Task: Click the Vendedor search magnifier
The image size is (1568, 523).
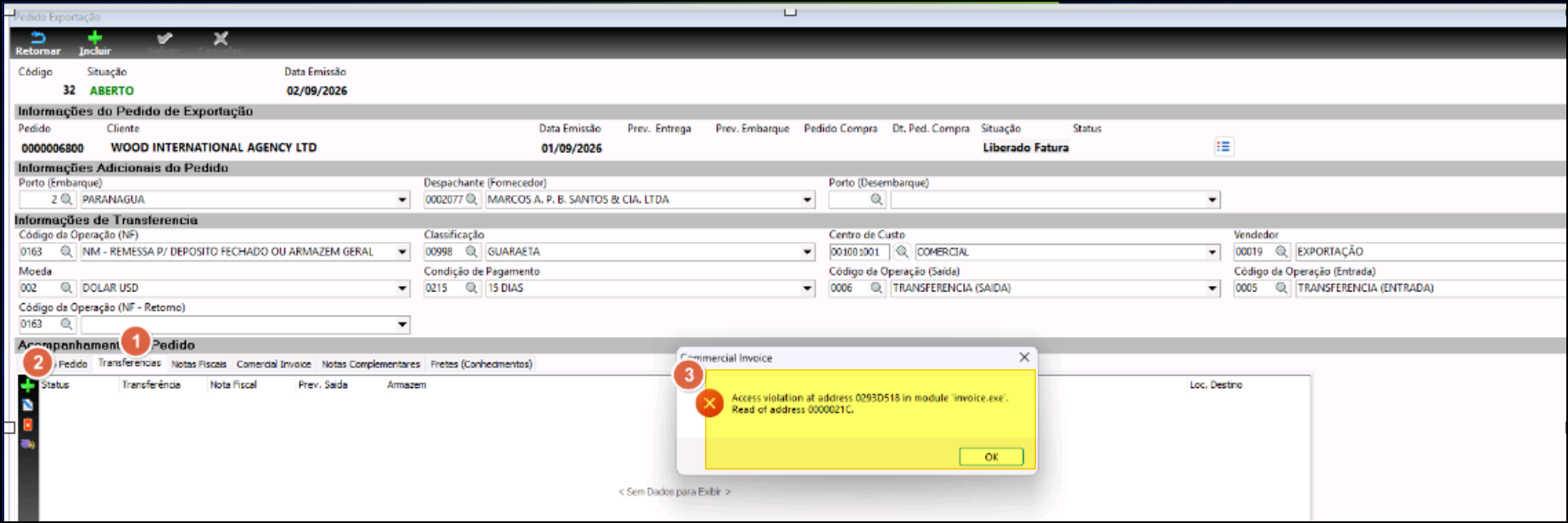Action: click(1281, 252)
